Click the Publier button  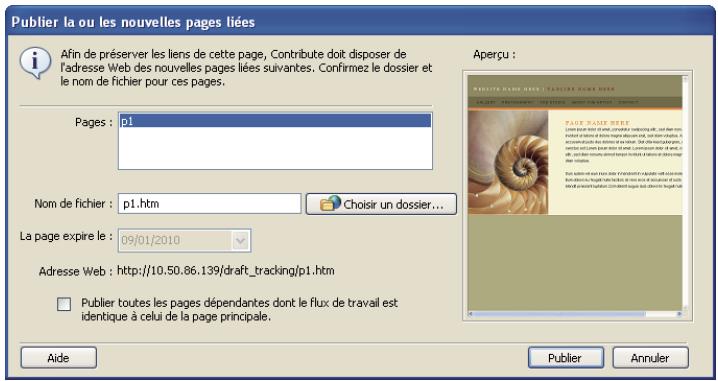click(566, 358)
